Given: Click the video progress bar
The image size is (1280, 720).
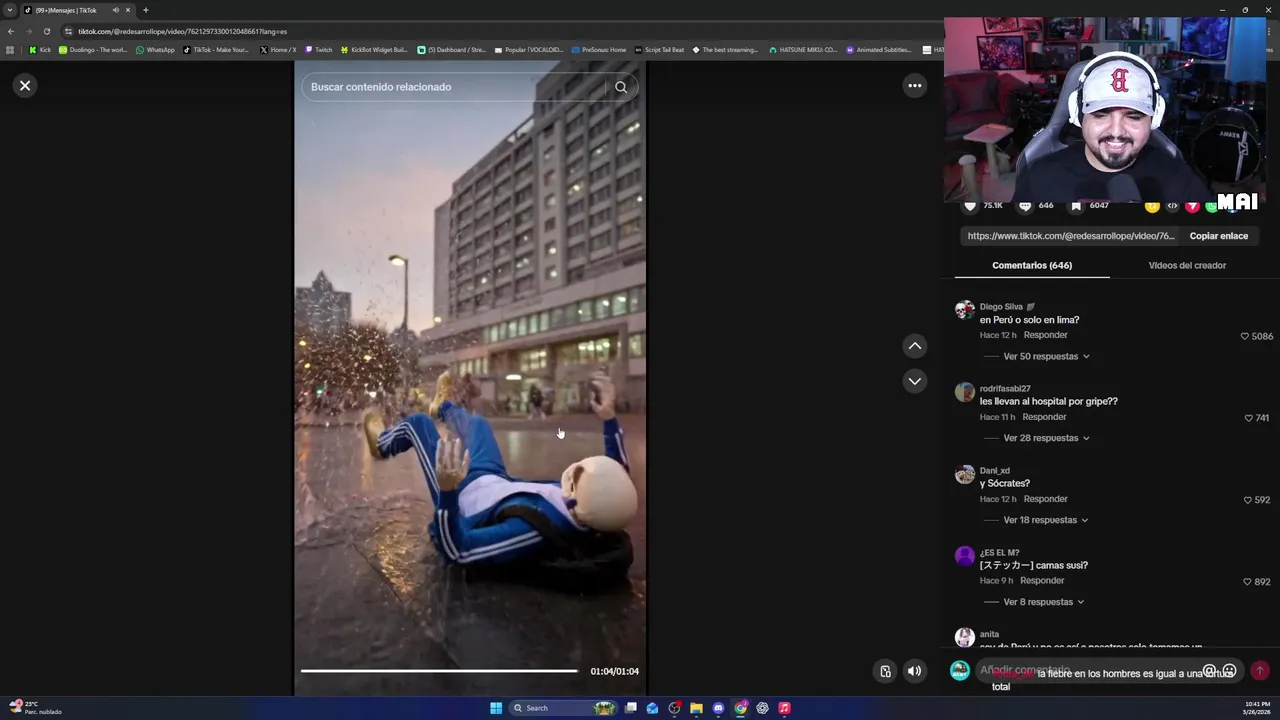Looking at the screenshot, I should coord(439,671).
